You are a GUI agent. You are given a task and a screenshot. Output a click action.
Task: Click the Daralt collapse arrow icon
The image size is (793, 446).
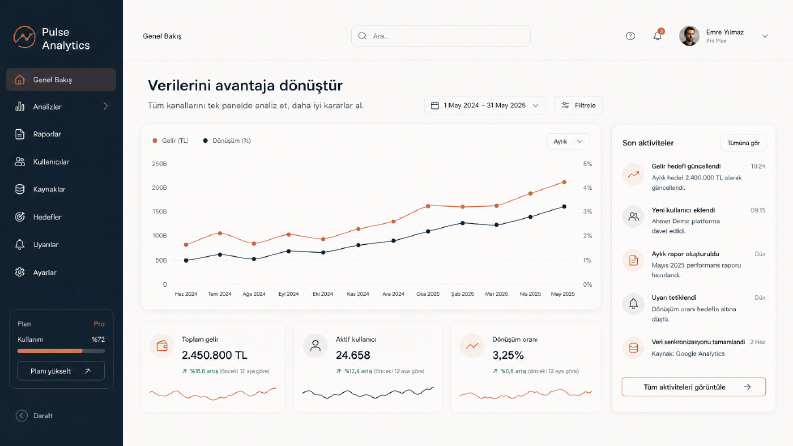click(x=21, y=416)
